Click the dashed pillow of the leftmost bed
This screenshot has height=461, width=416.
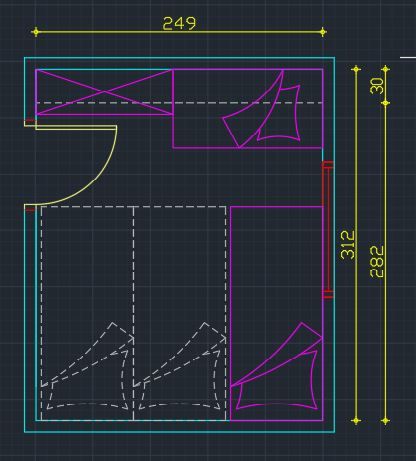coord(88,380)
